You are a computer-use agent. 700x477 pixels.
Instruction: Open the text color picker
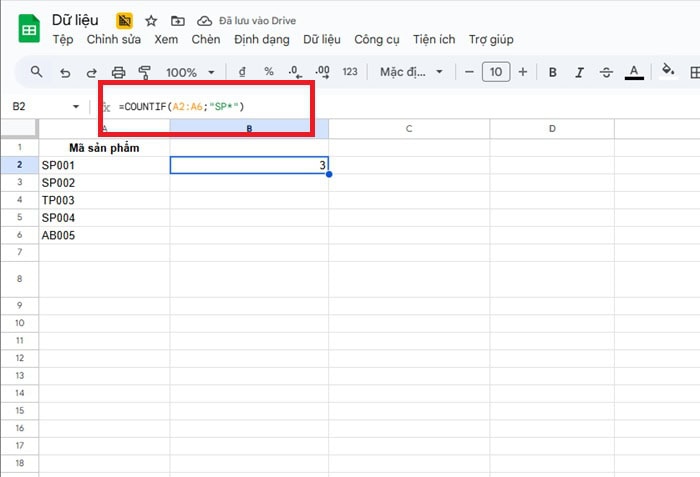point(633,72)
